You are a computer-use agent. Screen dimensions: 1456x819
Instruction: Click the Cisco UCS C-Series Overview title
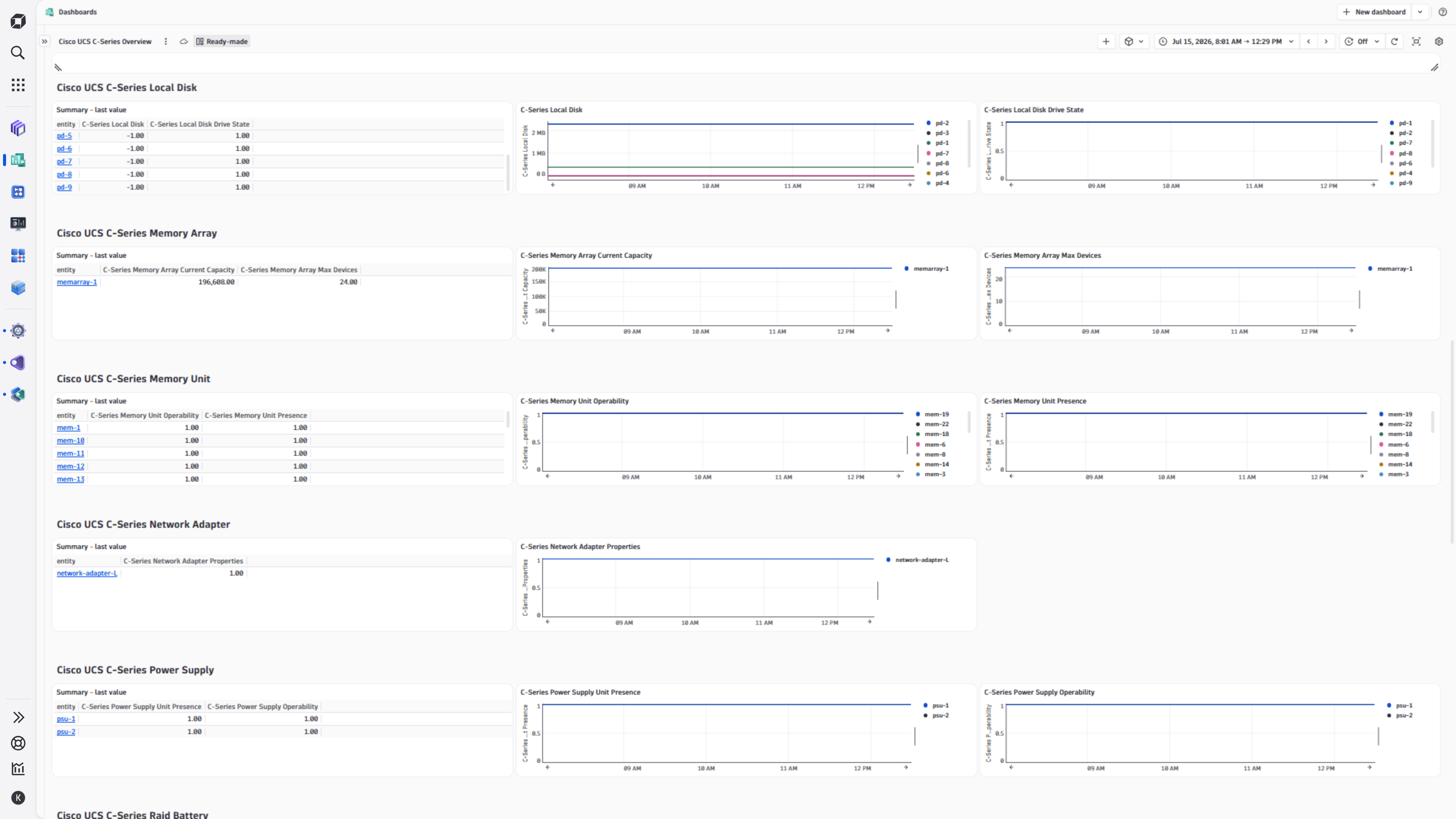pos(105,41)
